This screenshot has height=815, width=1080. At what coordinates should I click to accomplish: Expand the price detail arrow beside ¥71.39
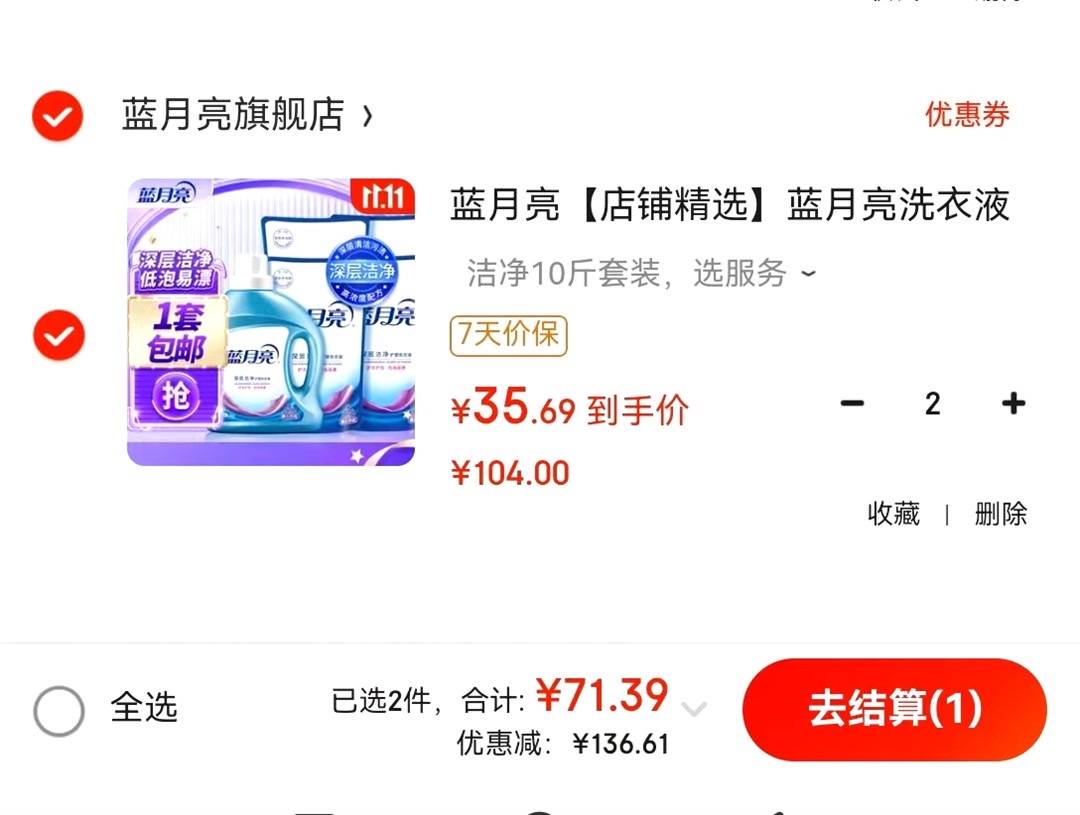coord(694,708)
